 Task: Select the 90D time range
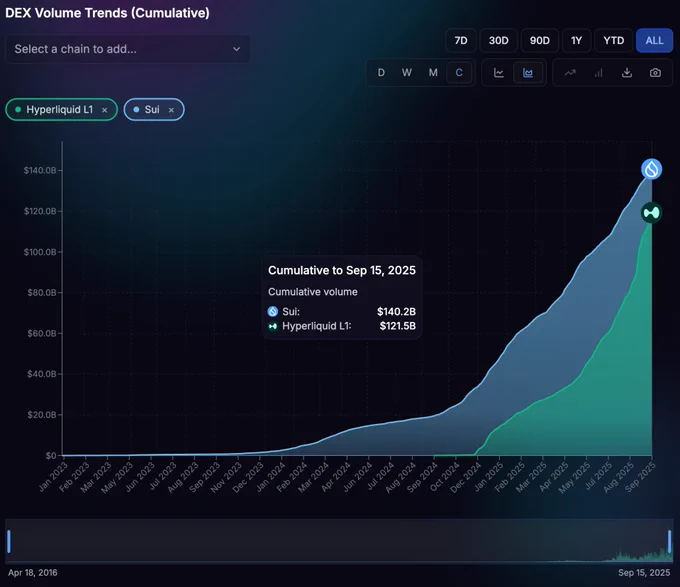[539, 41]
